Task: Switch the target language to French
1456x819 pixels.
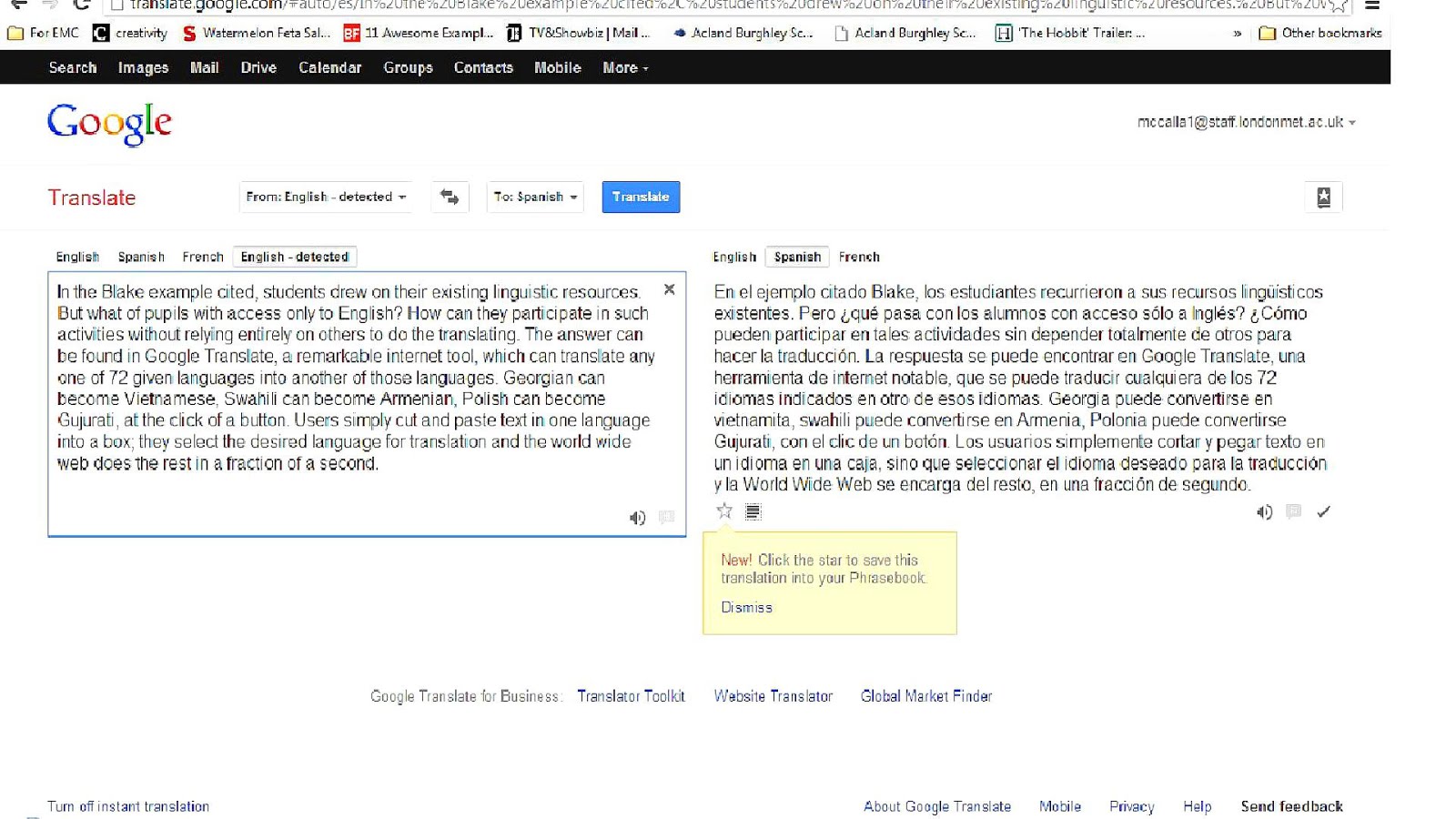Action: (859, 257)
